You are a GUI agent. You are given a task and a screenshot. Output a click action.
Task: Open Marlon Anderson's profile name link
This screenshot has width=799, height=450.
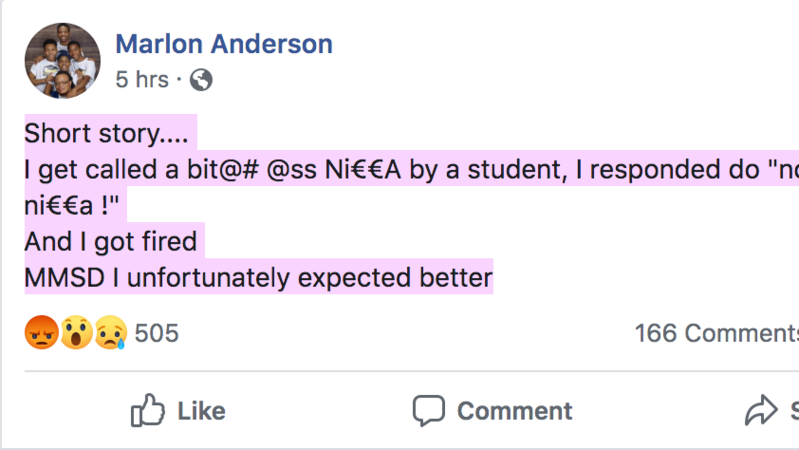[x=224, y=44]
